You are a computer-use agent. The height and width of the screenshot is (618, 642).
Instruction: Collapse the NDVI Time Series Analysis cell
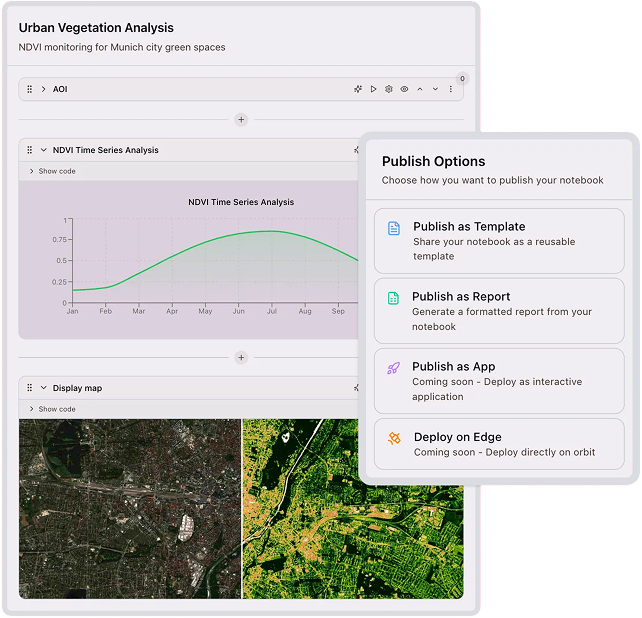(43, 150)
